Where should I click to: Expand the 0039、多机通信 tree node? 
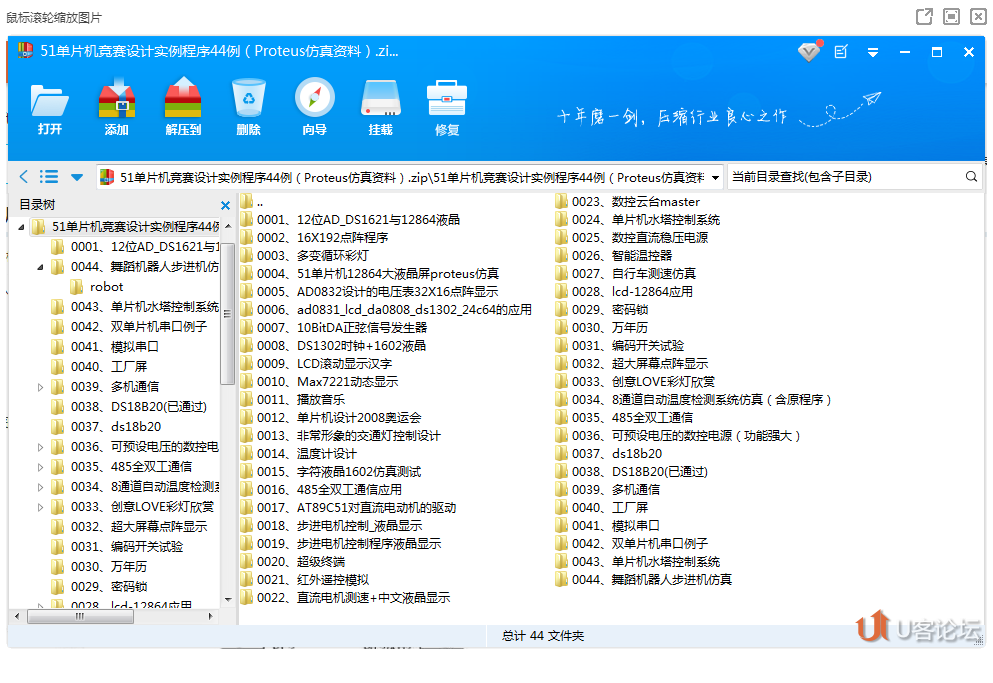[x=40, y=386]
